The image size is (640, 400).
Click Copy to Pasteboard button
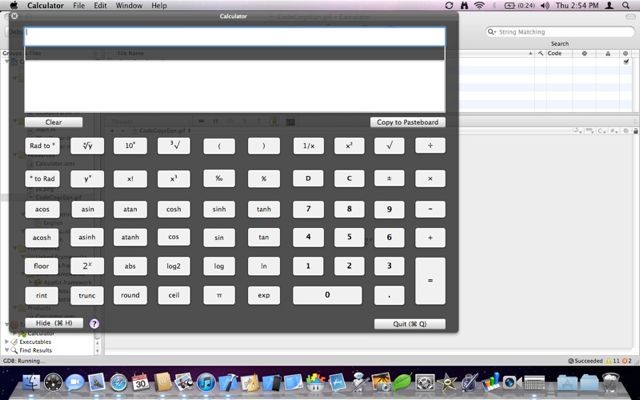[407, 122]
